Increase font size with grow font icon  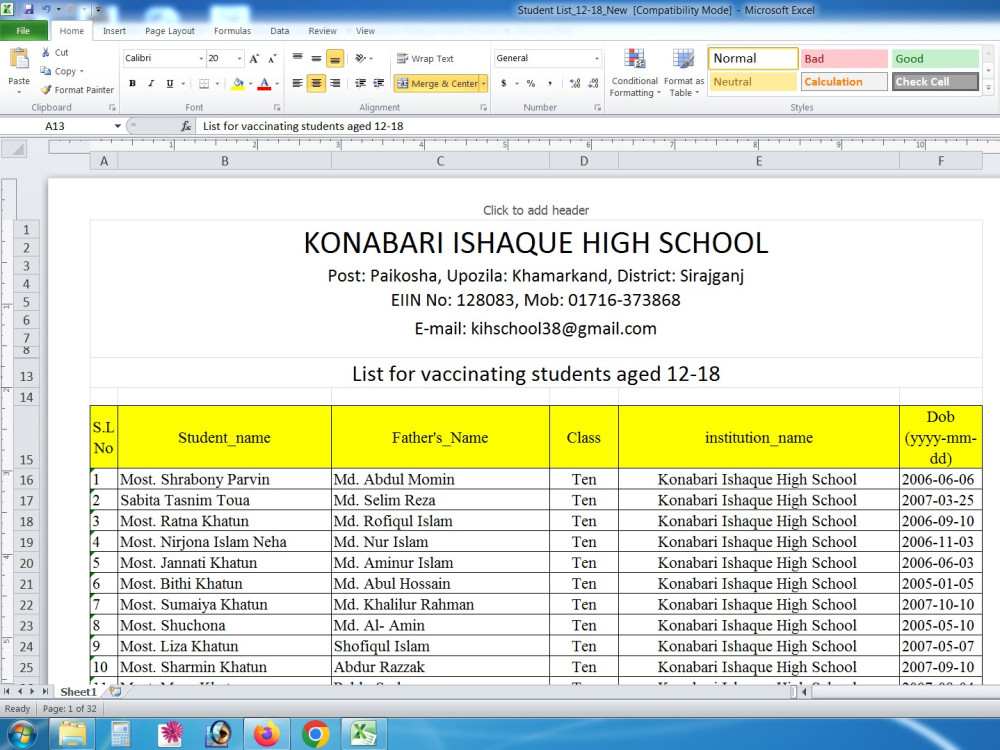tap(254, 59)
